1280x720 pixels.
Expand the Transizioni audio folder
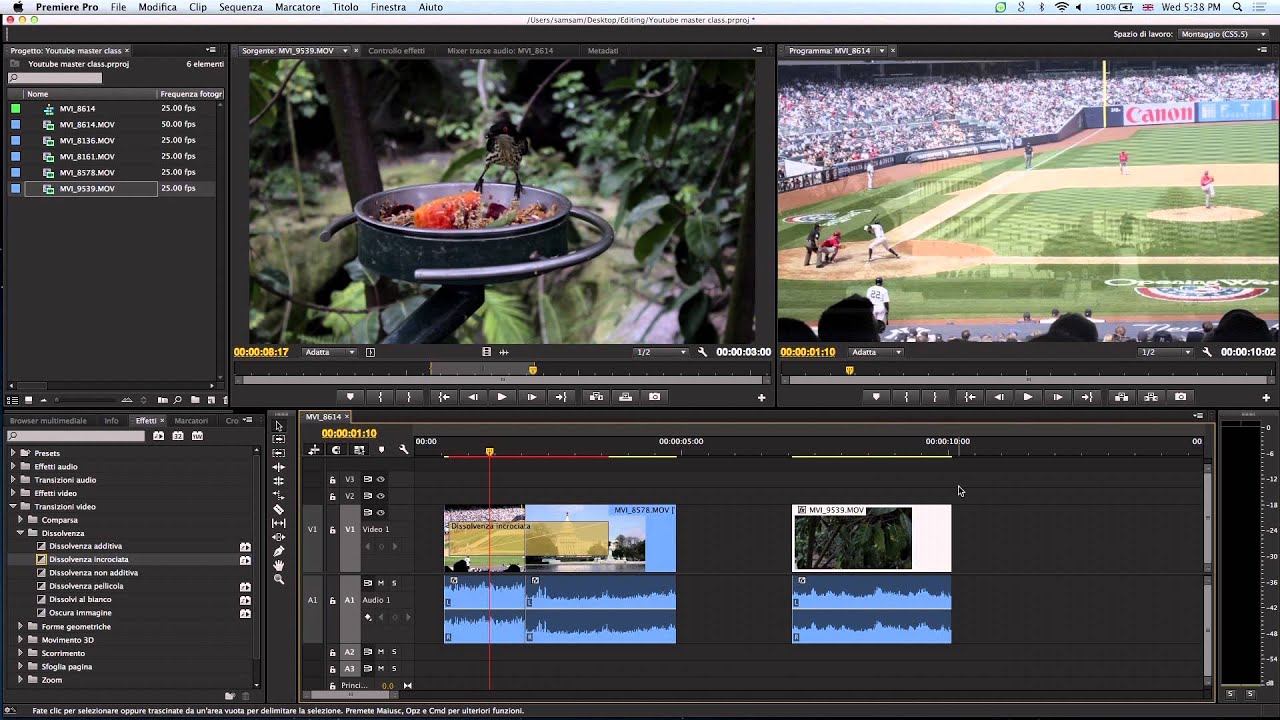[14, 480]
